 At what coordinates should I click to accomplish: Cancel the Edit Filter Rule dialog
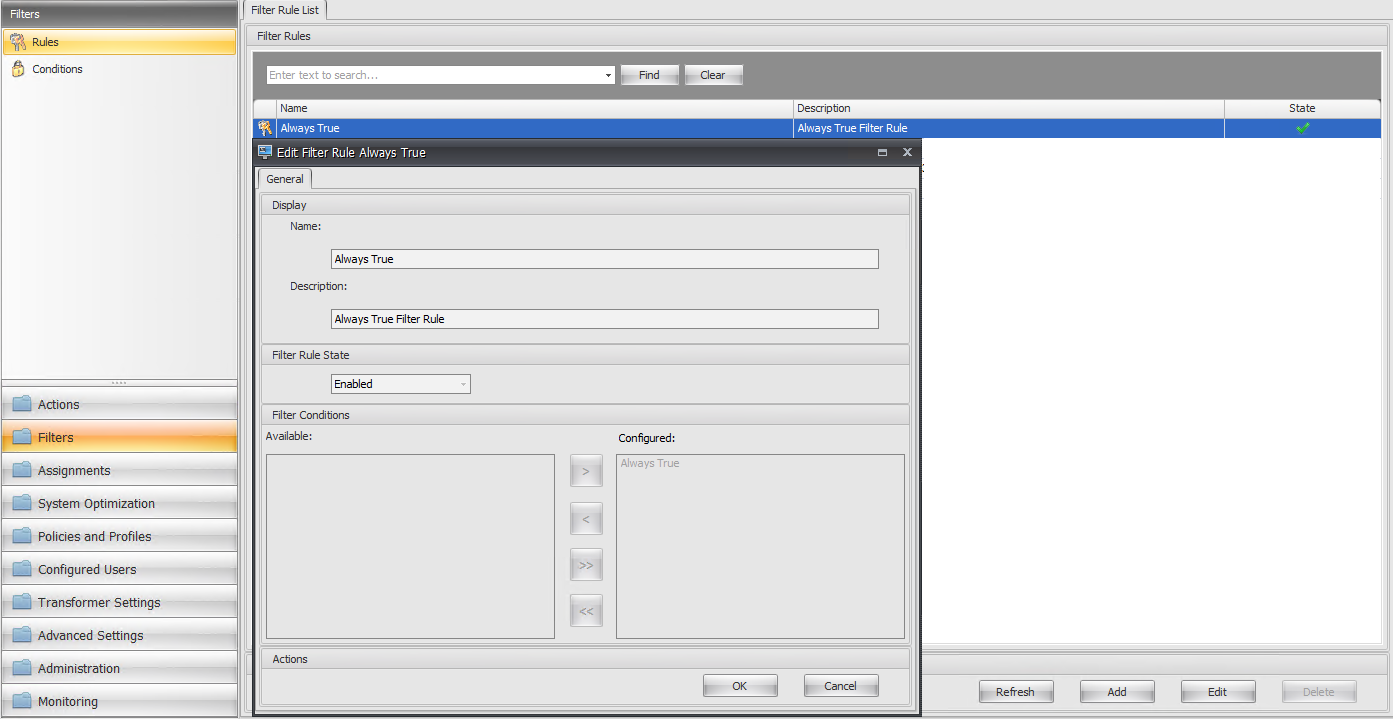[x=840, y=686]
